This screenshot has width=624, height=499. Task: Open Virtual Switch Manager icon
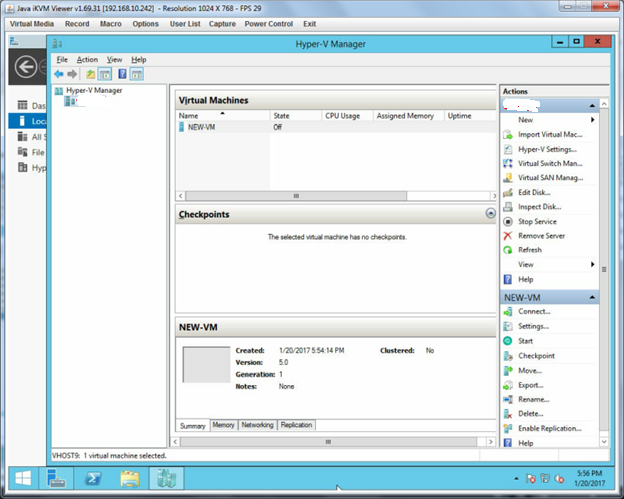pos(508,164)
